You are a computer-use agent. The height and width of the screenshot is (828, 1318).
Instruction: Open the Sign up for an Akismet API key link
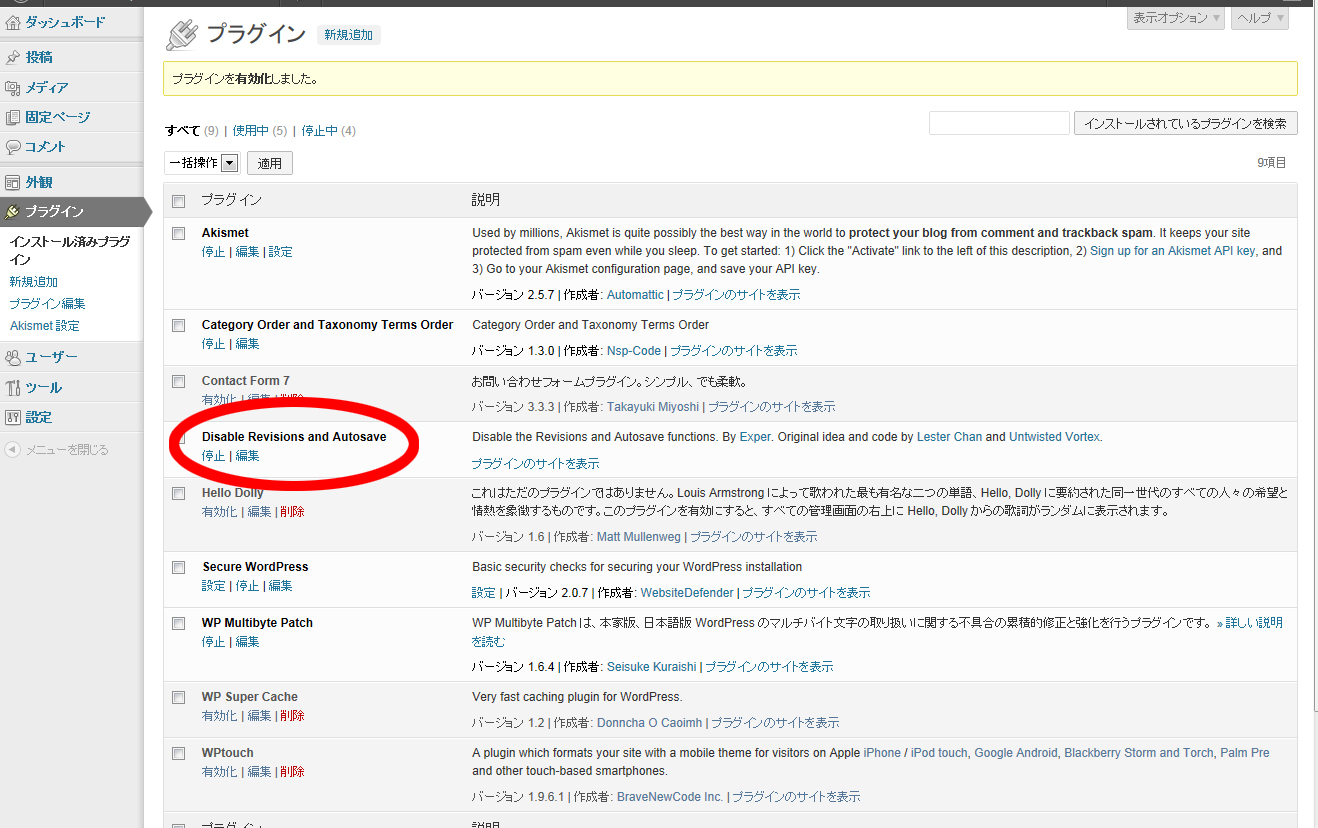pyautogui.click(x=1172, y=251)
